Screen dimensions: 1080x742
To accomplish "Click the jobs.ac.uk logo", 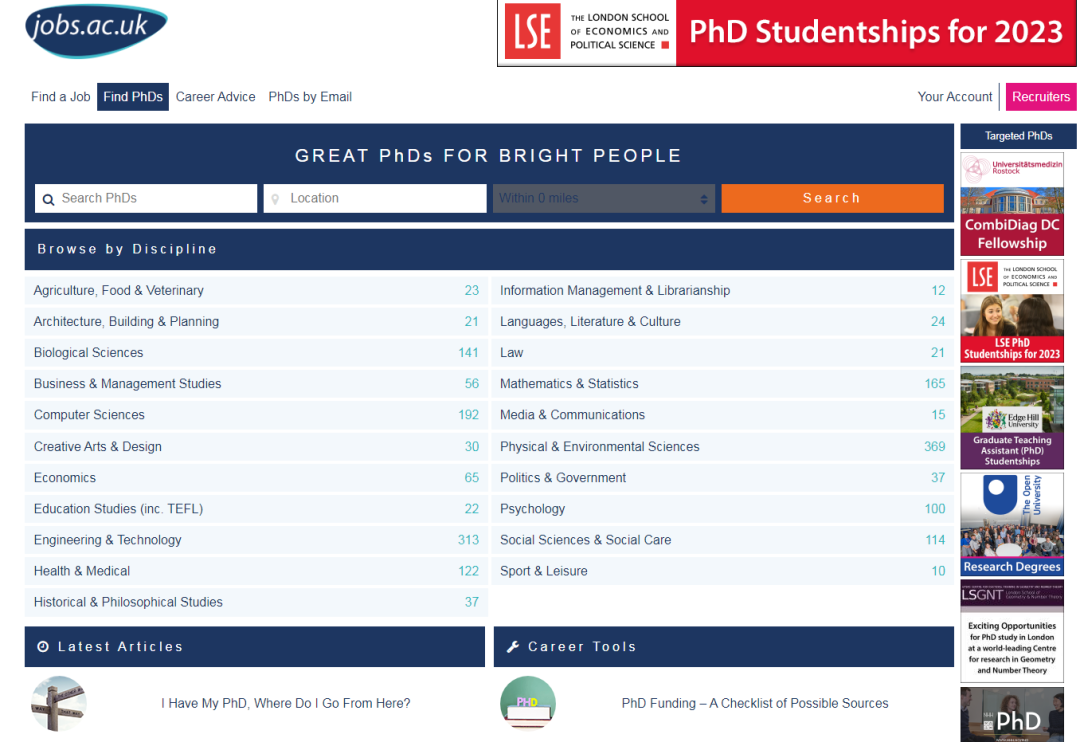I will click(x=96, y=30).
